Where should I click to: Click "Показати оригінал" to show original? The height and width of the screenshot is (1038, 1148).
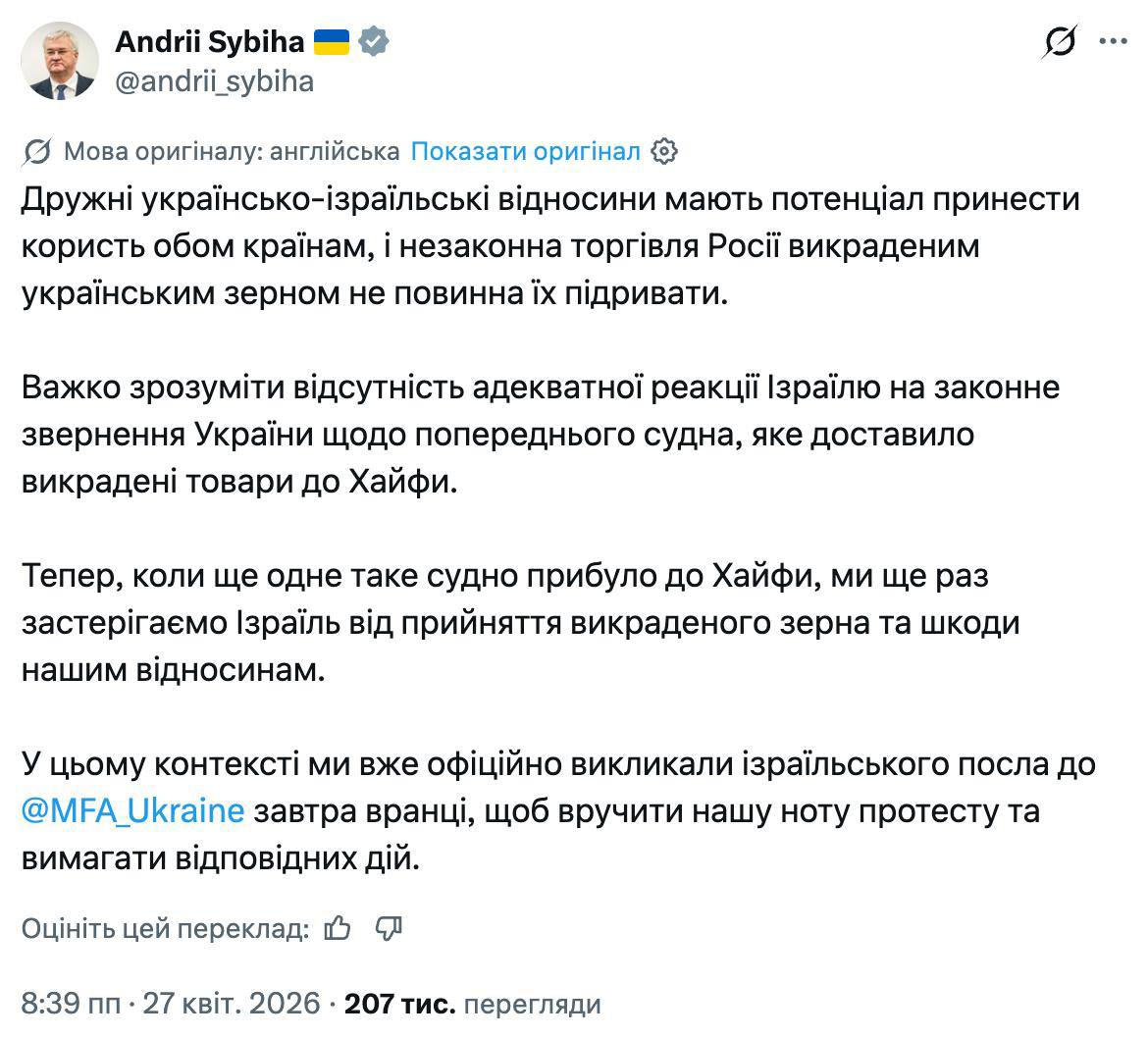[x=525, y=152]
